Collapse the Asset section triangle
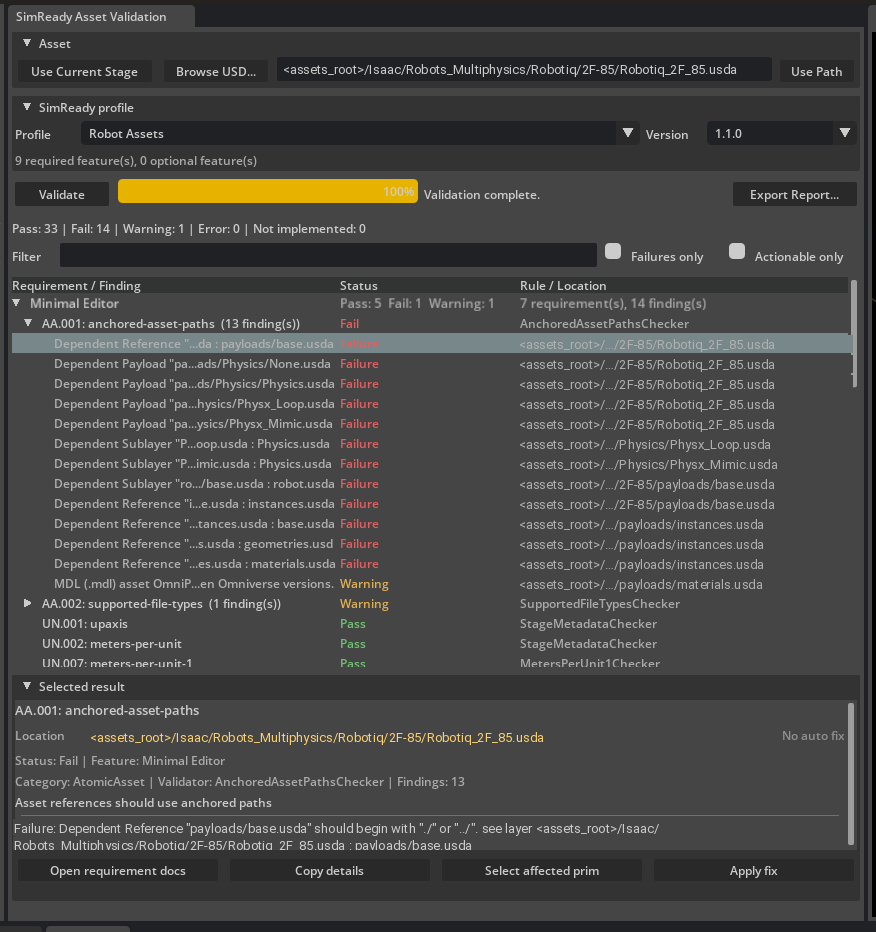Image resolution: width=876 pixels, height=932 pixels. pyautogui.click(x=27, y=43)
